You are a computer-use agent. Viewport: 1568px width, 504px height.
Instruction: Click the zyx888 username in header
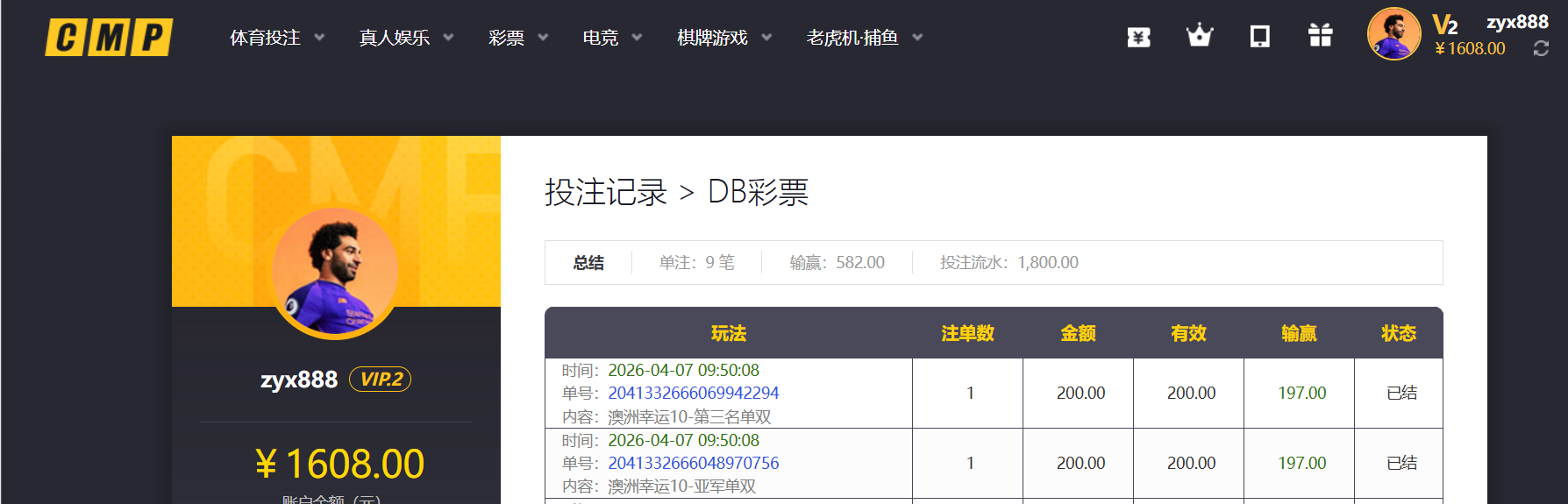[1517, 22]
